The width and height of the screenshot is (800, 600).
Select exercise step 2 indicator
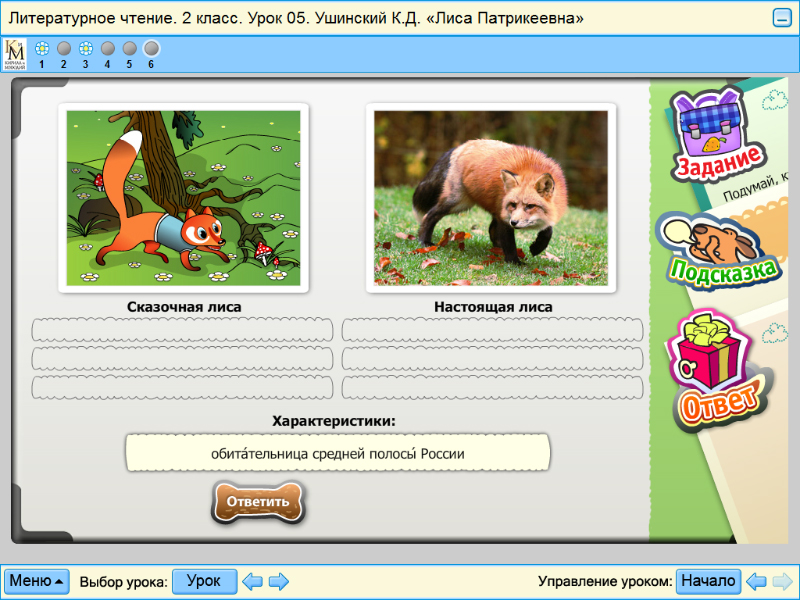pyautogui.click(x=63, y=46)
